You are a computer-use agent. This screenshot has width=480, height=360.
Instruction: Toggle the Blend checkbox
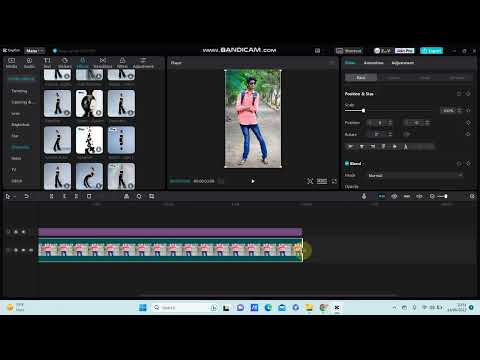pyautogui.click(x=347, y=163)
